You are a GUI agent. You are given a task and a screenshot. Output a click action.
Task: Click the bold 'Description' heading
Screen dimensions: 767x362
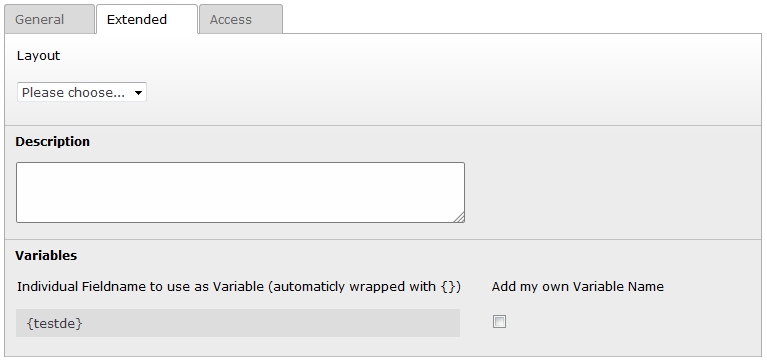pos(52,142)
